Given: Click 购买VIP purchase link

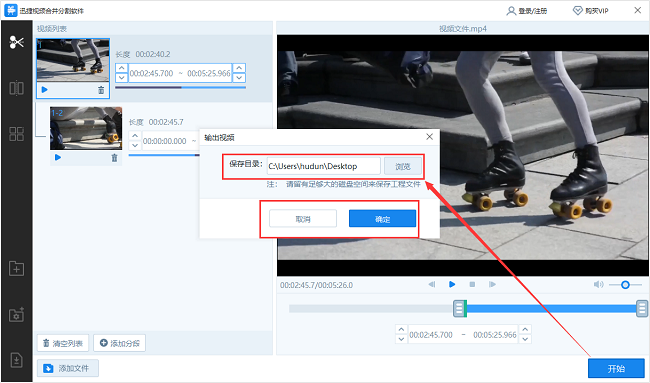Looking at the screenshot, I should click(591, 11).
